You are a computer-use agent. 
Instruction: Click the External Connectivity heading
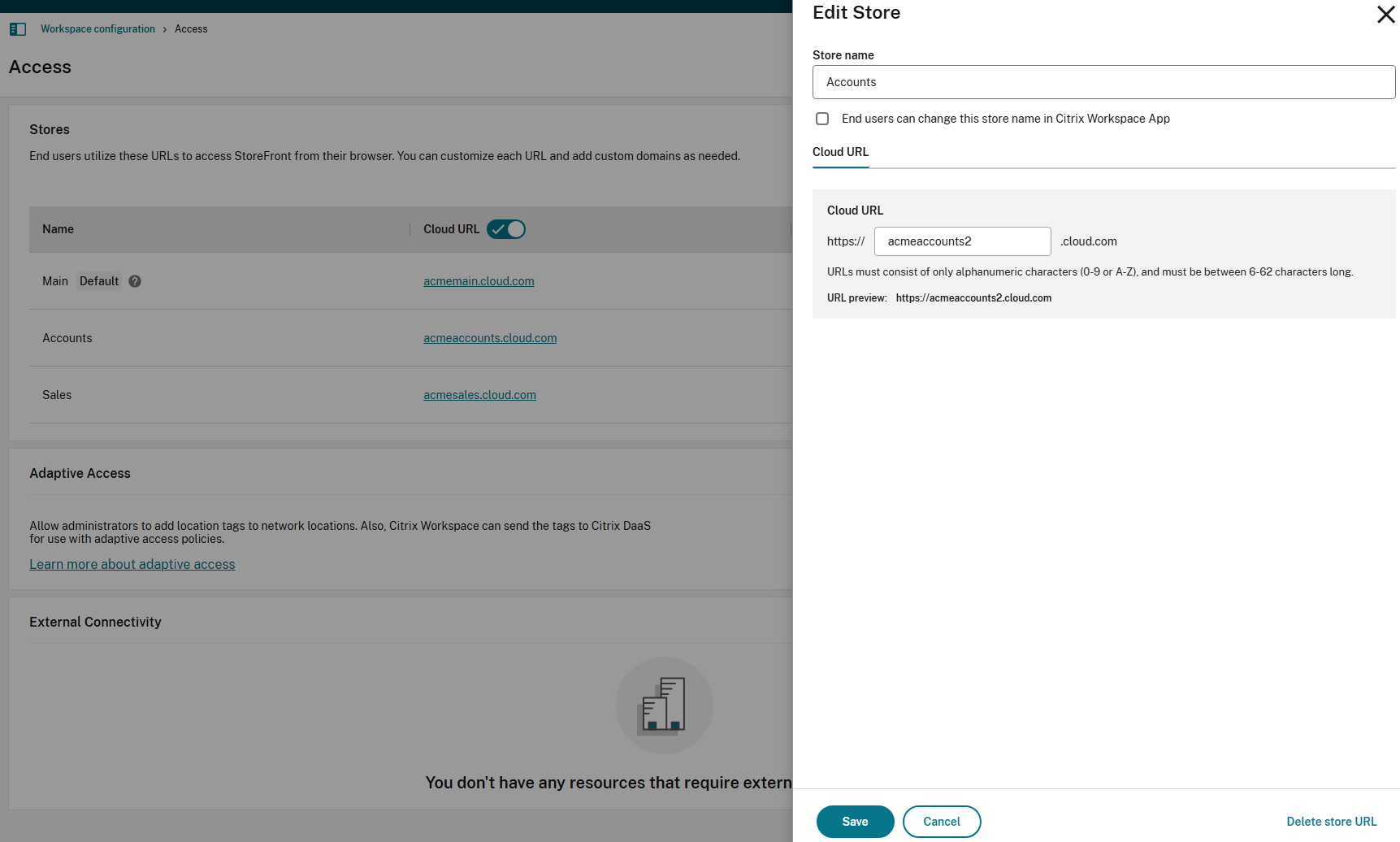point(95,622)
